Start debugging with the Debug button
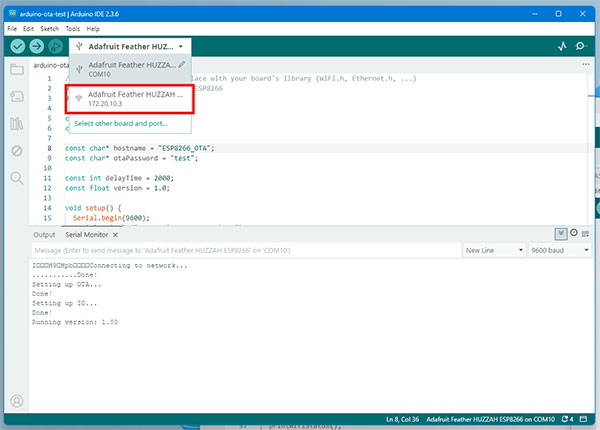The width and height of the screenshot is (600, 430). coord(56,46)
